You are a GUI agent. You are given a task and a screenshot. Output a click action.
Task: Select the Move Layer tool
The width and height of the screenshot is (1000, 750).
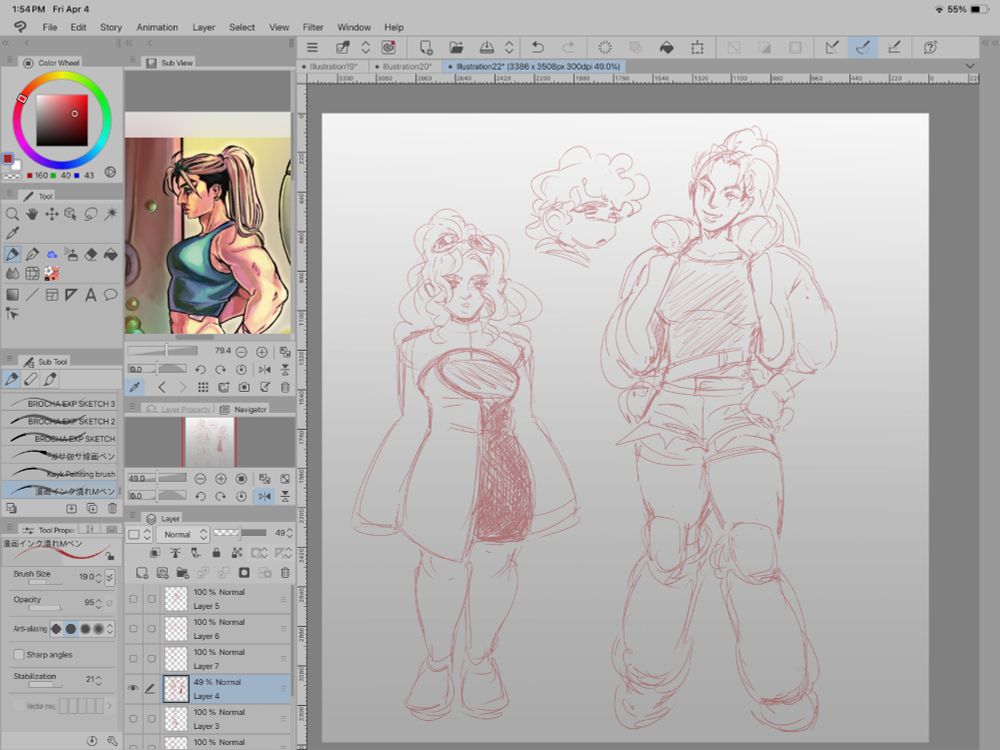52,214
